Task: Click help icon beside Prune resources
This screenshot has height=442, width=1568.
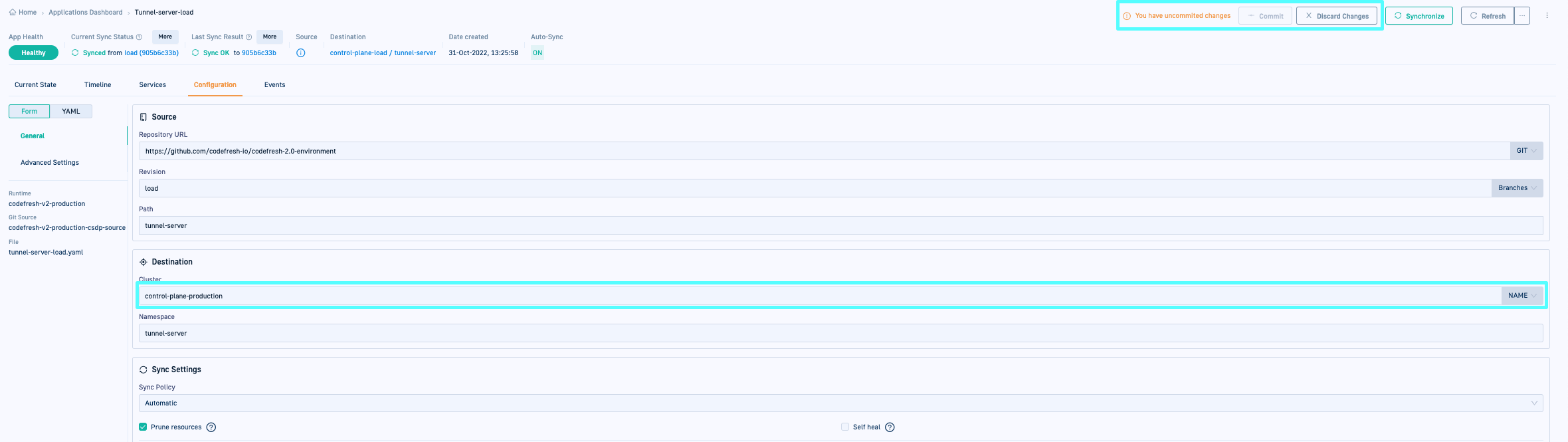Action: coord(211,427)
